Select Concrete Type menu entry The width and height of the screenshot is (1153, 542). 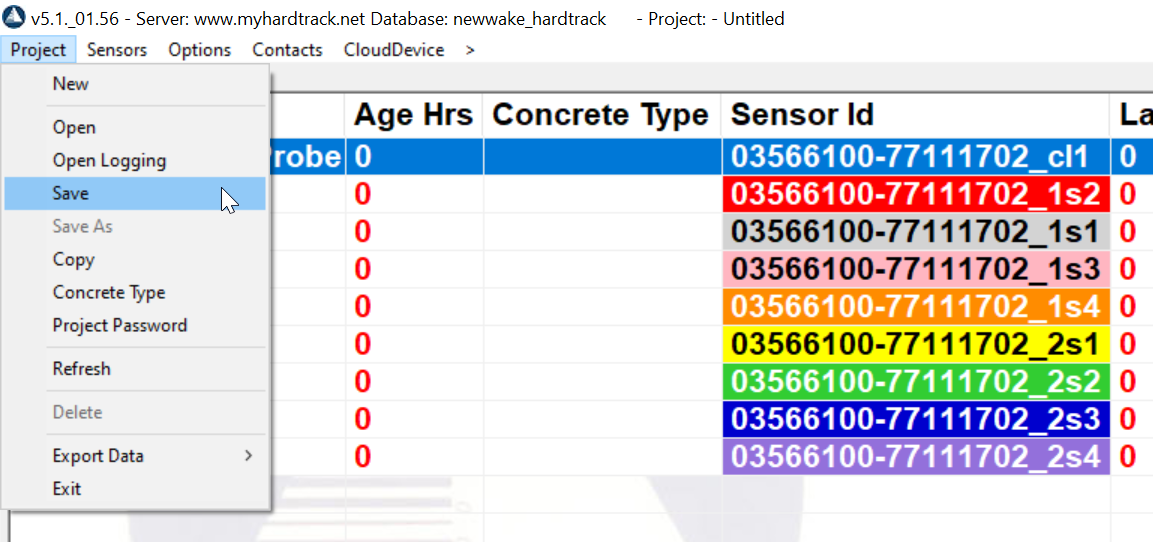click(x=135, y=293)
